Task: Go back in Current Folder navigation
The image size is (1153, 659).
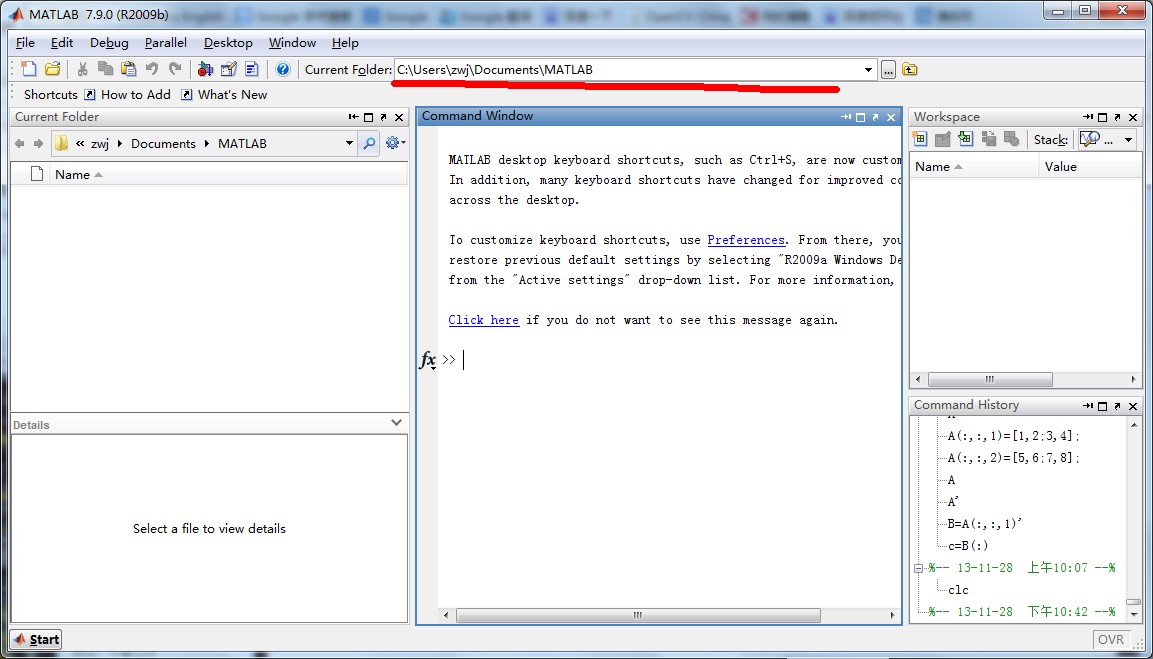Action: coord(20,143)
